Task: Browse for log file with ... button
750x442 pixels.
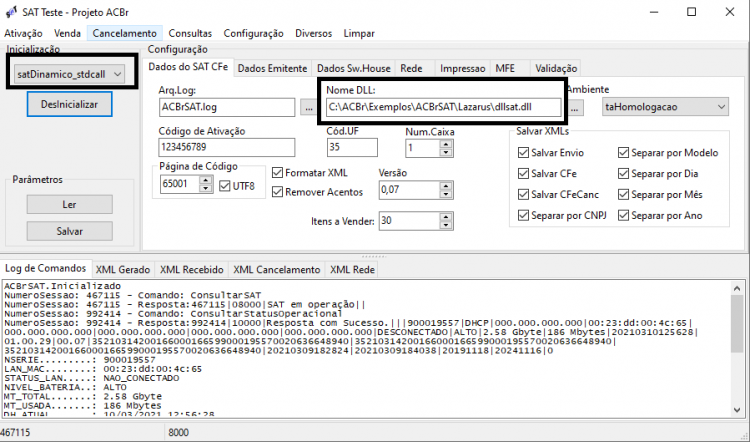Action: (309, 108)
